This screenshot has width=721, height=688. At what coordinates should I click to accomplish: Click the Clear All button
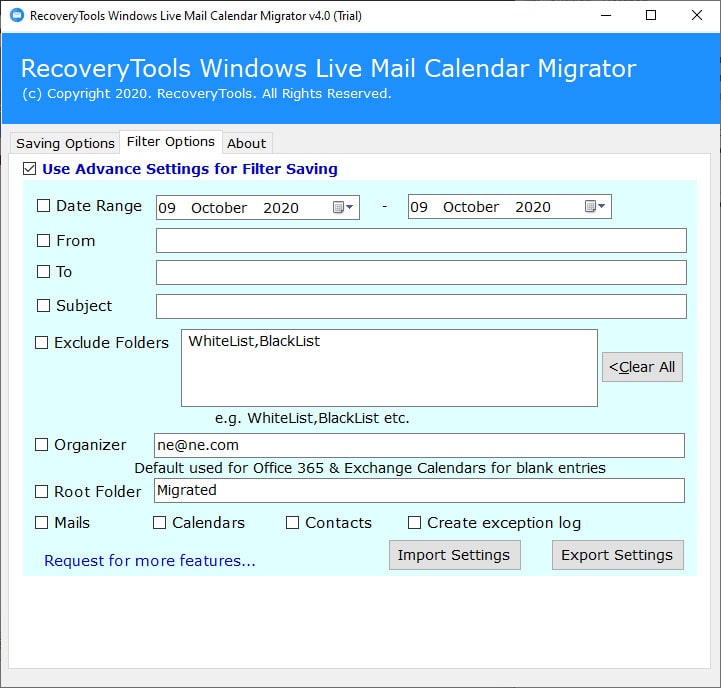point(642,367)
